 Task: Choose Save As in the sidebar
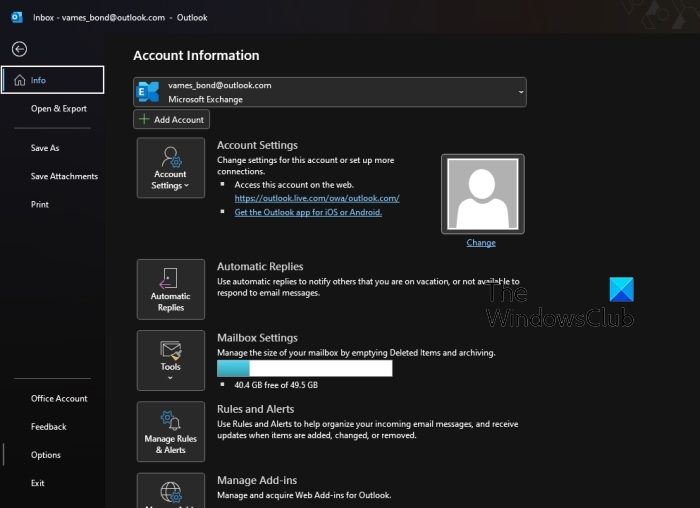click(x=45, y=148)
